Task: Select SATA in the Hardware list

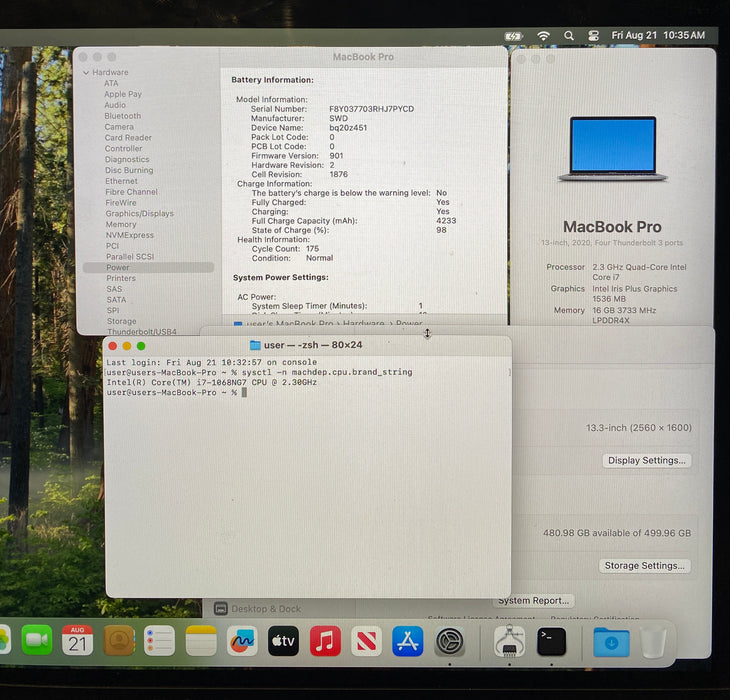Action: 116,300
